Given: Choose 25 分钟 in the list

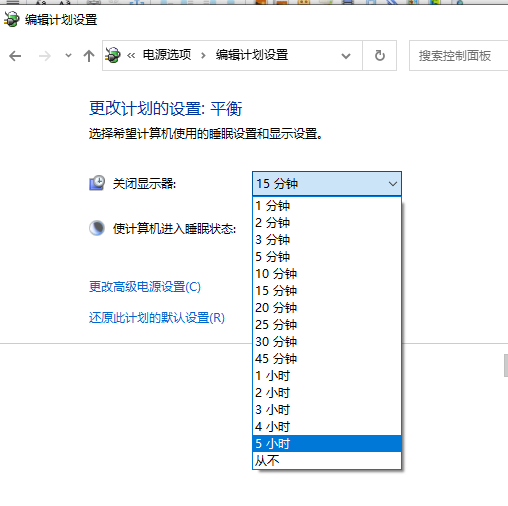Looking at the screenshot, I should point(327,324).
